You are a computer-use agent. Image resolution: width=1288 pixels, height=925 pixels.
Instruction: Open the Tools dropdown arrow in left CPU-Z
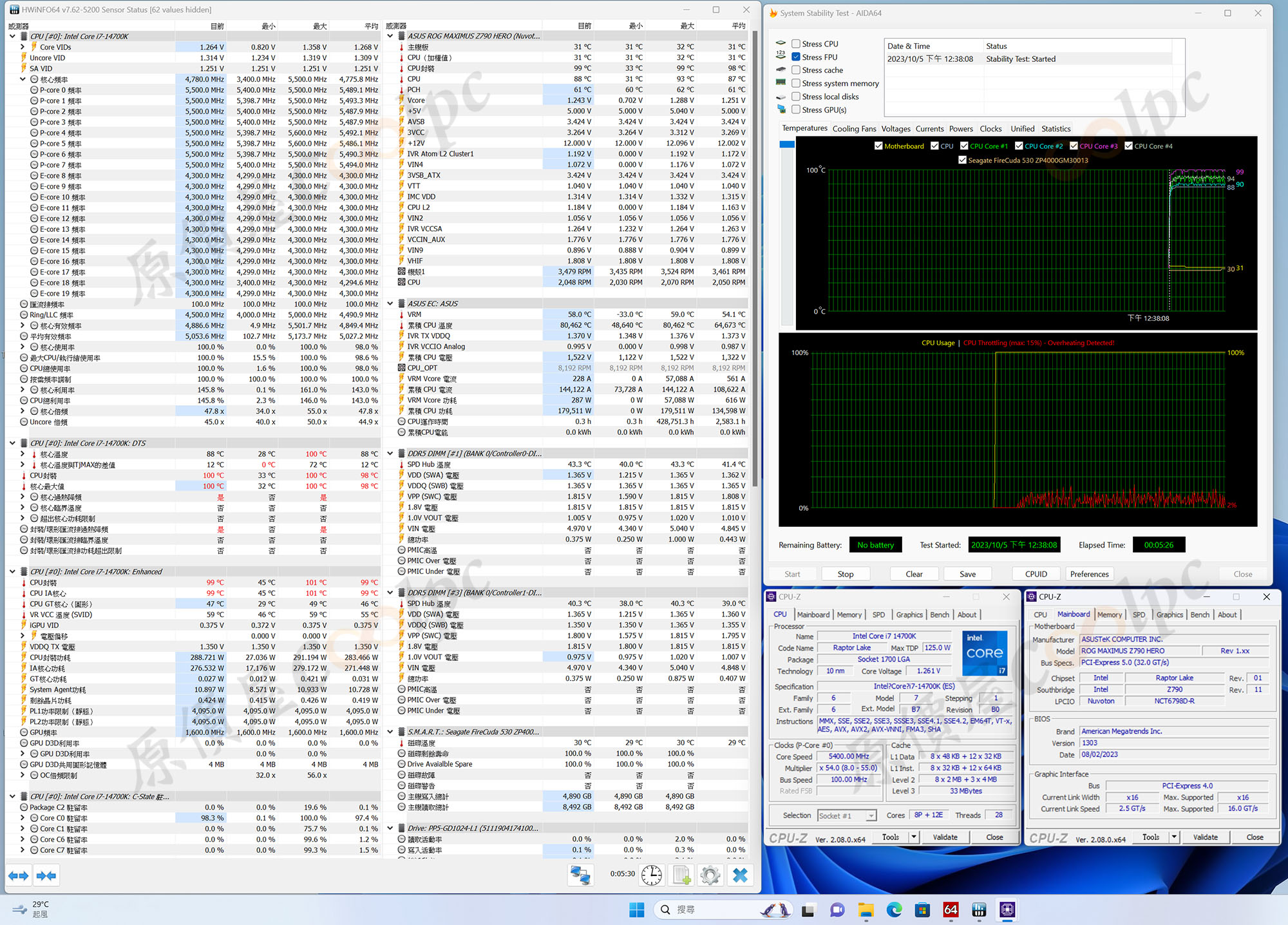[x=913, y=837]
